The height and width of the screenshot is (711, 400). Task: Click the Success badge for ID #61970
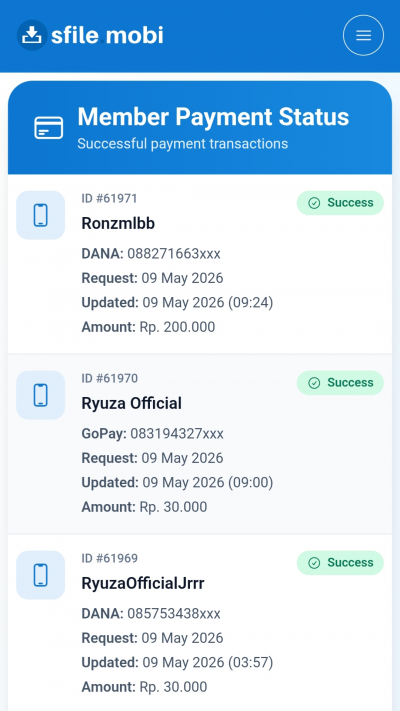coord(340,383)
